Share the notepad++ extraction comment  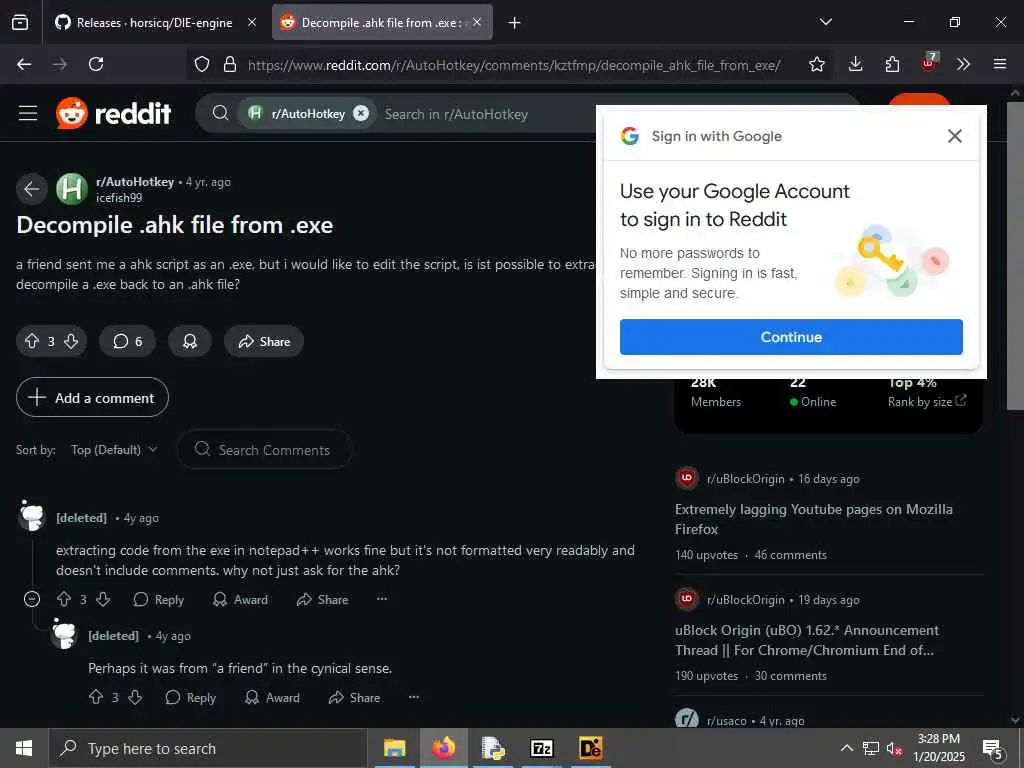[x=323, y=600]
